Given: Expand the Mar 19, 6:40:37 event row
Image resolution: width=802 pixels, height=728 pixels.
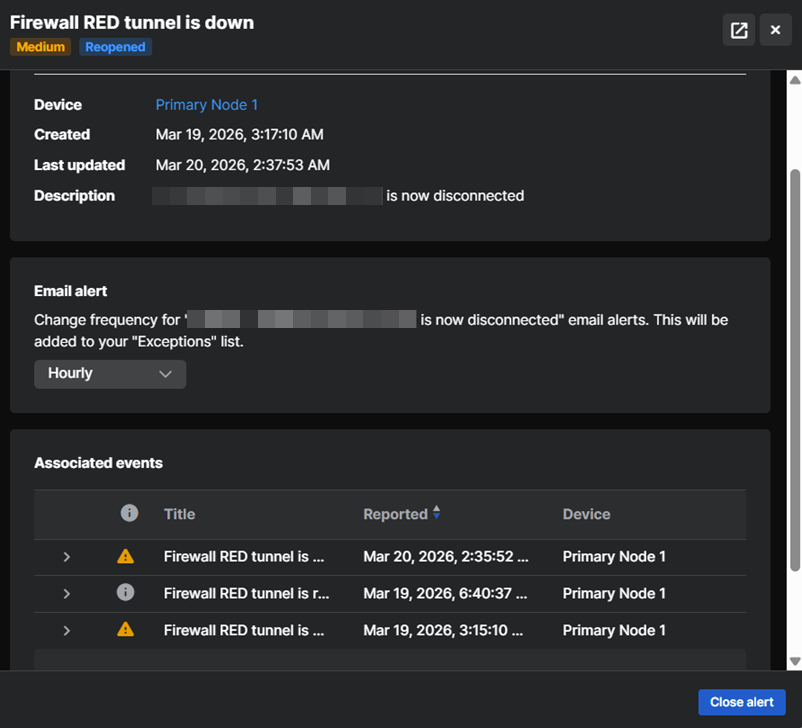Looking at the screenshot, I should pyautogui.click(x=67, y=593).
